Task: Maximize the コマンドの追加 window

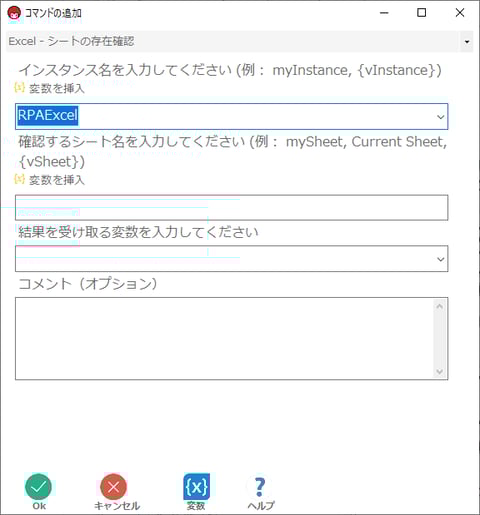Action: click(x=422, y=13)
